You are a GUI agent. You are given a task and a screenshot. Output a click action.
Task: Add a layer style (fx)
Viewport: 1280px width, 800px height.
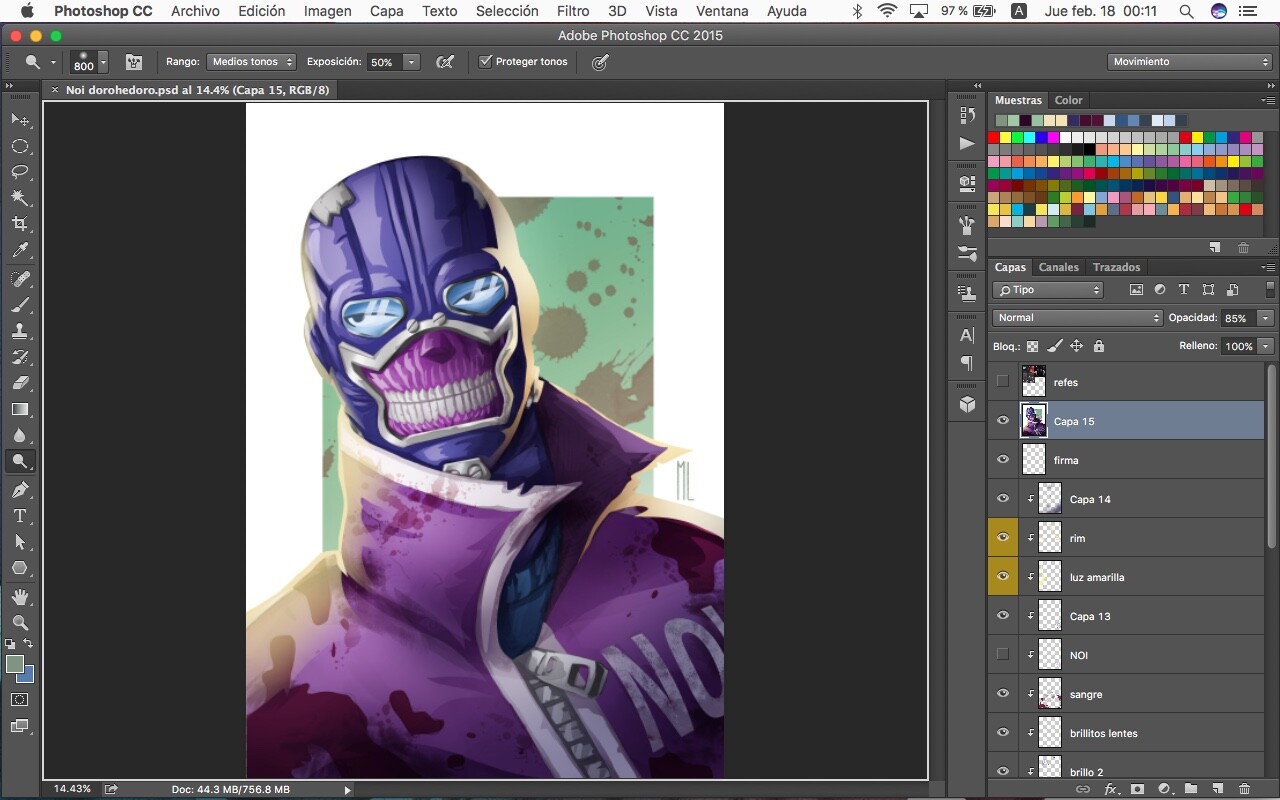pyautogui.click(x=1110, y=789)
